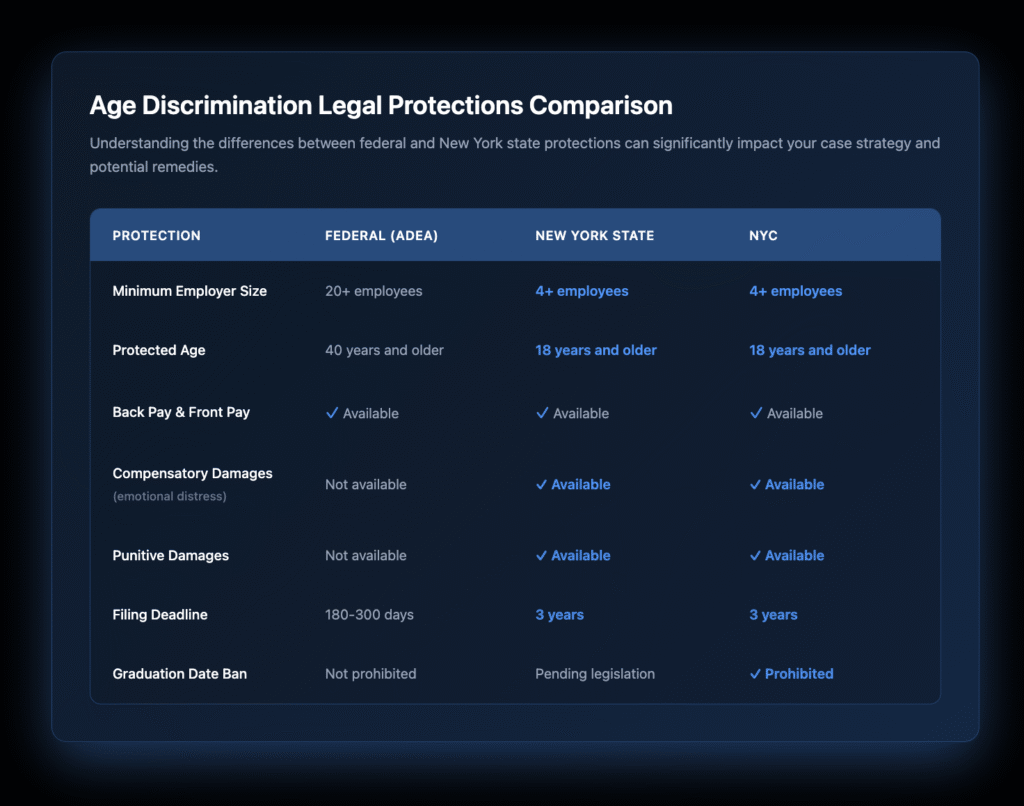This screenshot has height=806, width=1024.
Task: Click the Federal checkmark for Back Pay & Front Pay
Action: (x=333, y=413)
